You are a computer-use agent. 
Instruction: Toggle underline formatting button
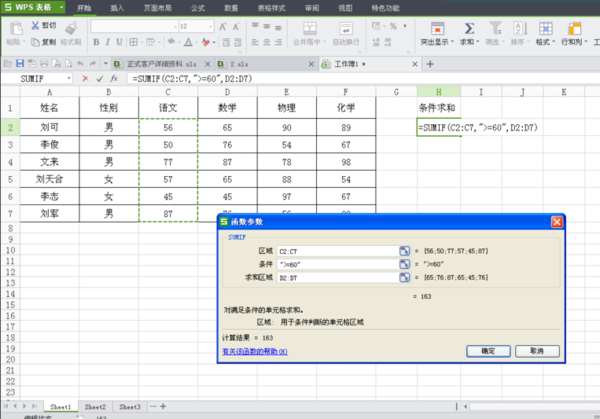(119, 42)
